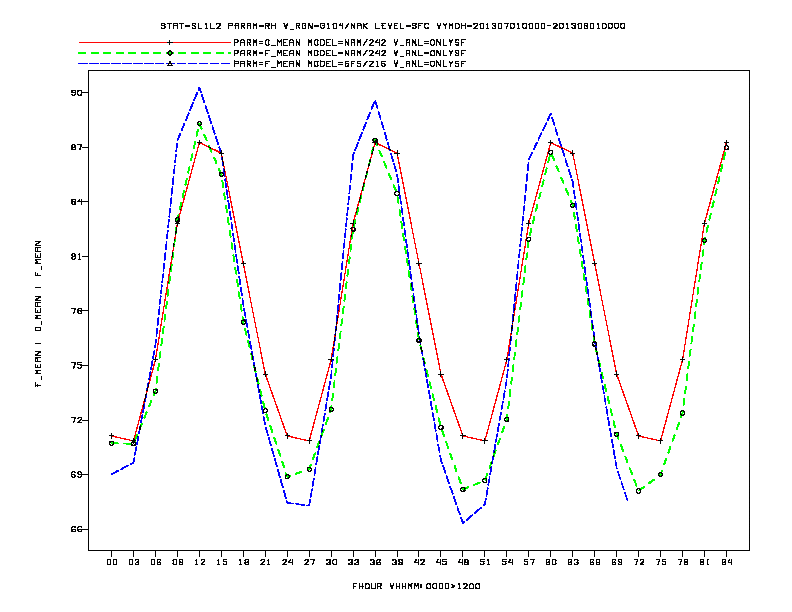Click the blue curve's lowest dip above hour 48
The width and height of the screenshot is (792, 612).
click(x=463, y=523)
